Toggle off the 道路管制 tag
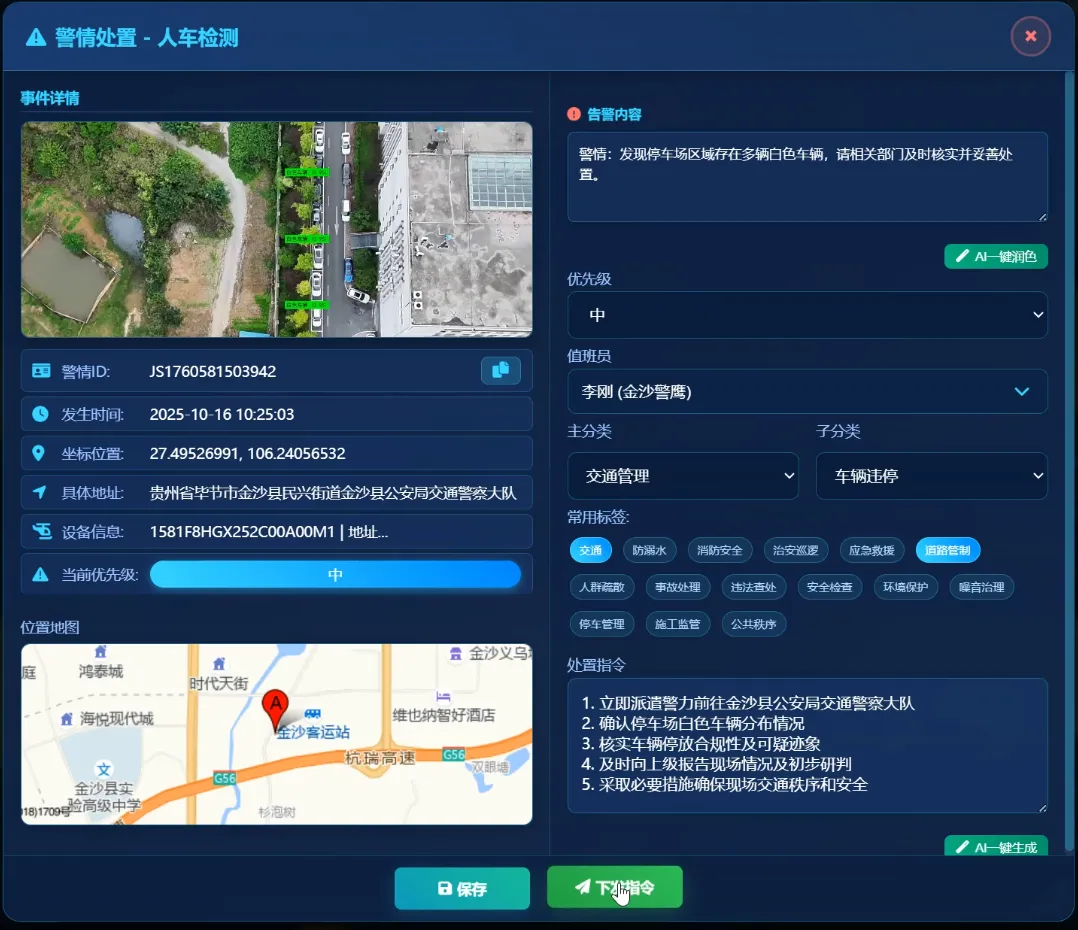Screen dimensions: 1078x930 click(948, 550)
